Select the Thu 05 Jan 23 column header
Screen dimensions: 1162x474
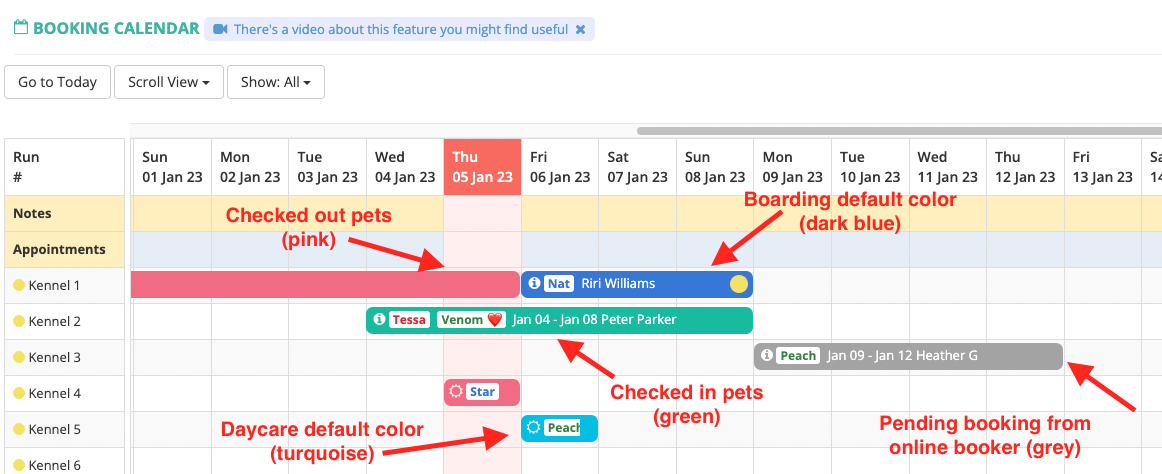pos(482,167)
